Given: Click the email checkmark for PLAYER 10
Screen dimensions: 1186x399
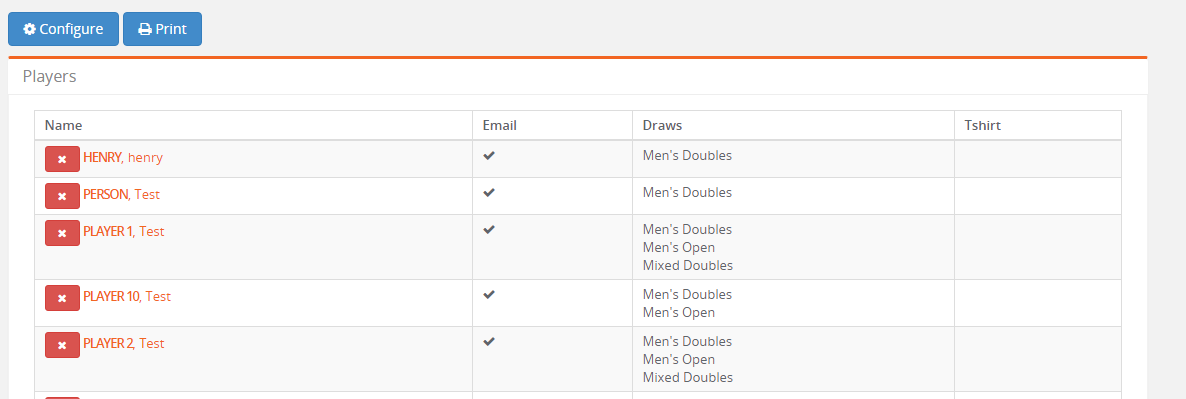Looking at the screenshot, I should point(489,295).
